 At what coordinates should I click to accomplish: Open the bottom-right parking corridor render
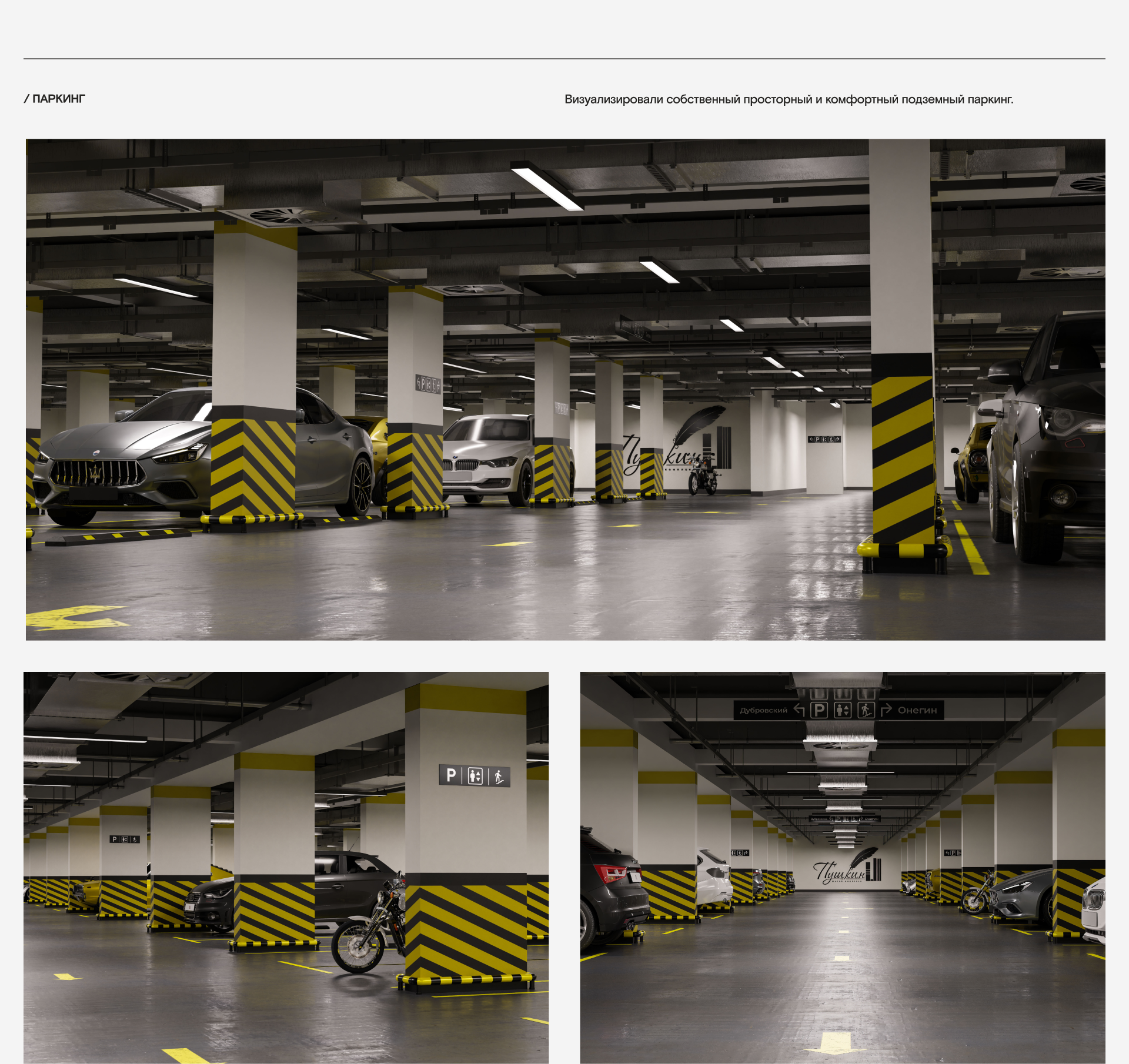point(842,867)
